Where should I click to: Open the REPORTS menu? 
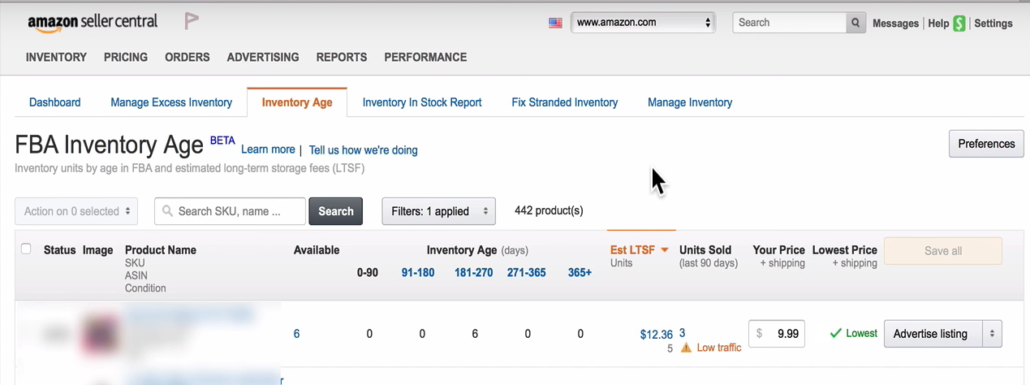[x=342, y=57]
